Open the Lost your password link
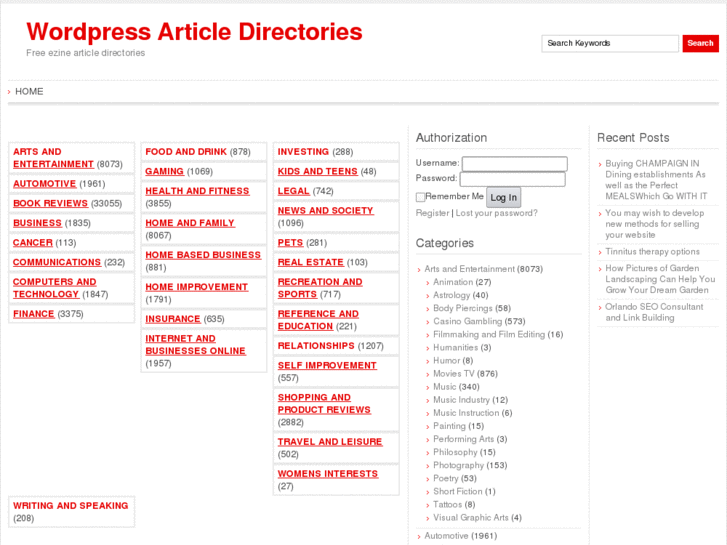The width and height of the screenshot is (727, 545). [x=496, y=213]
